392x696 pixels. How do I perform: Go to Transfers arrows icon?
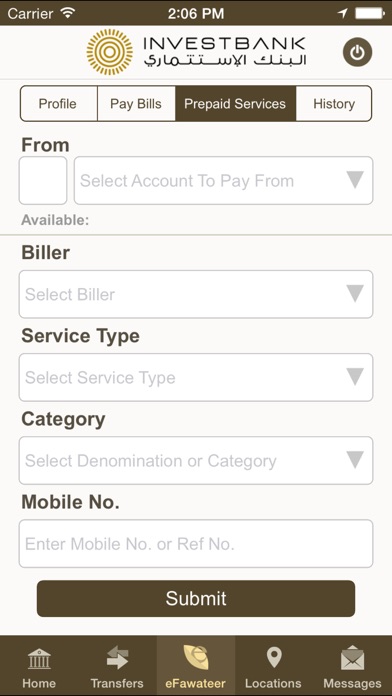pyautogui.click(x=117, y=659)
